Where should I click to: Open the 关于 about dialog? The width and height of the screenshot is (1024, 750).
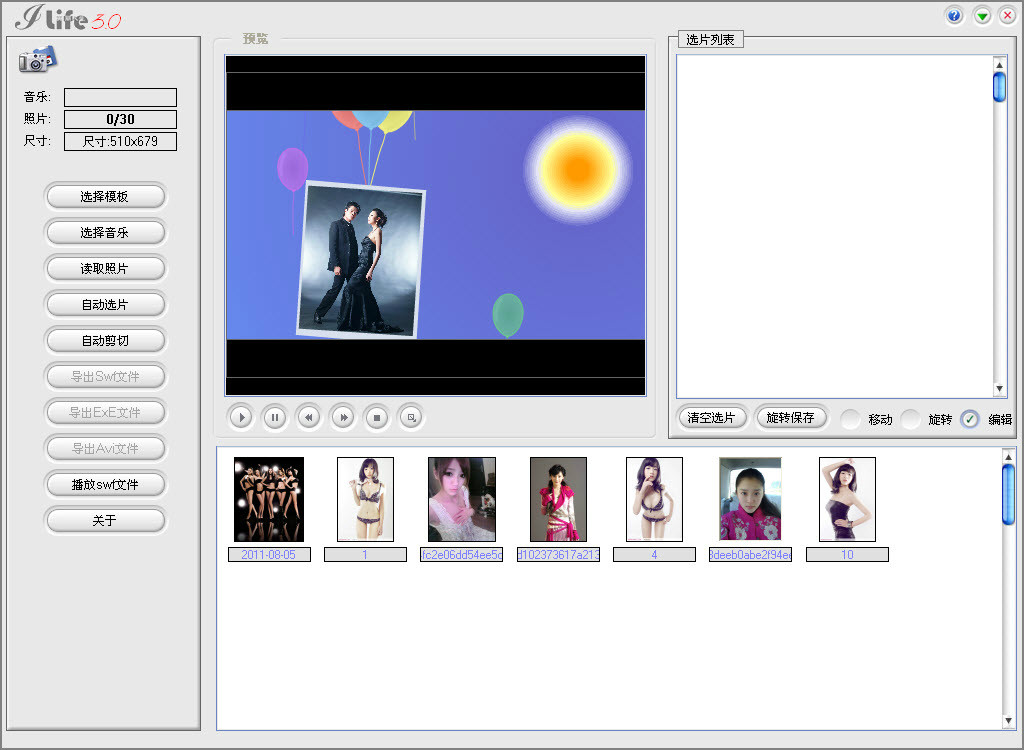[105, 520]
